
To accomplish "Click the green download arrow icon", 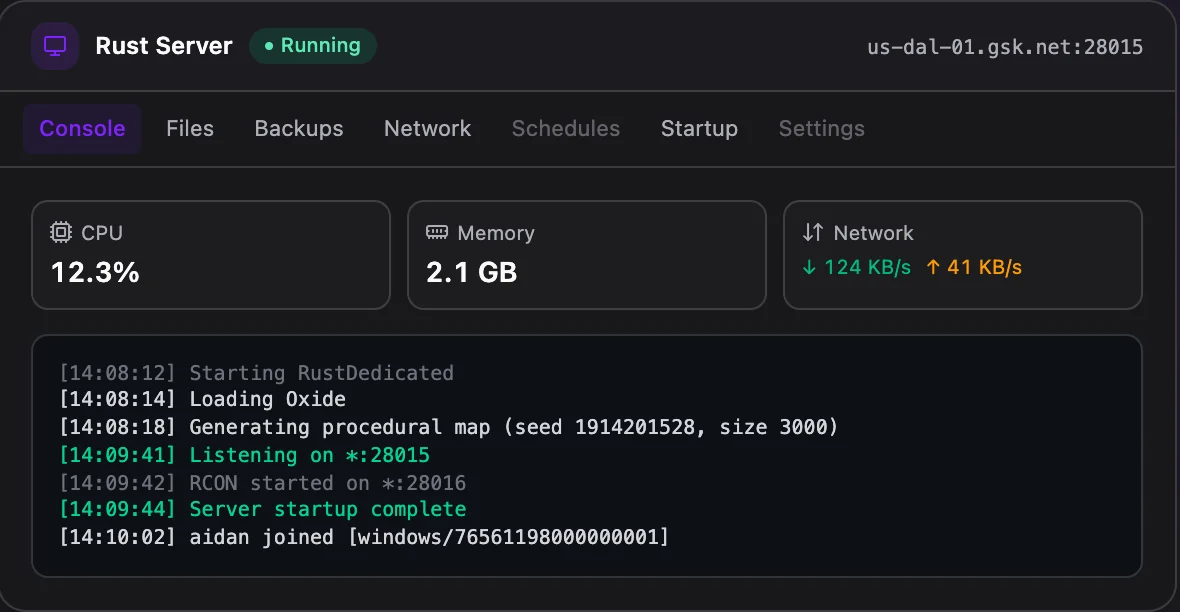I will (x=809, y=267).
